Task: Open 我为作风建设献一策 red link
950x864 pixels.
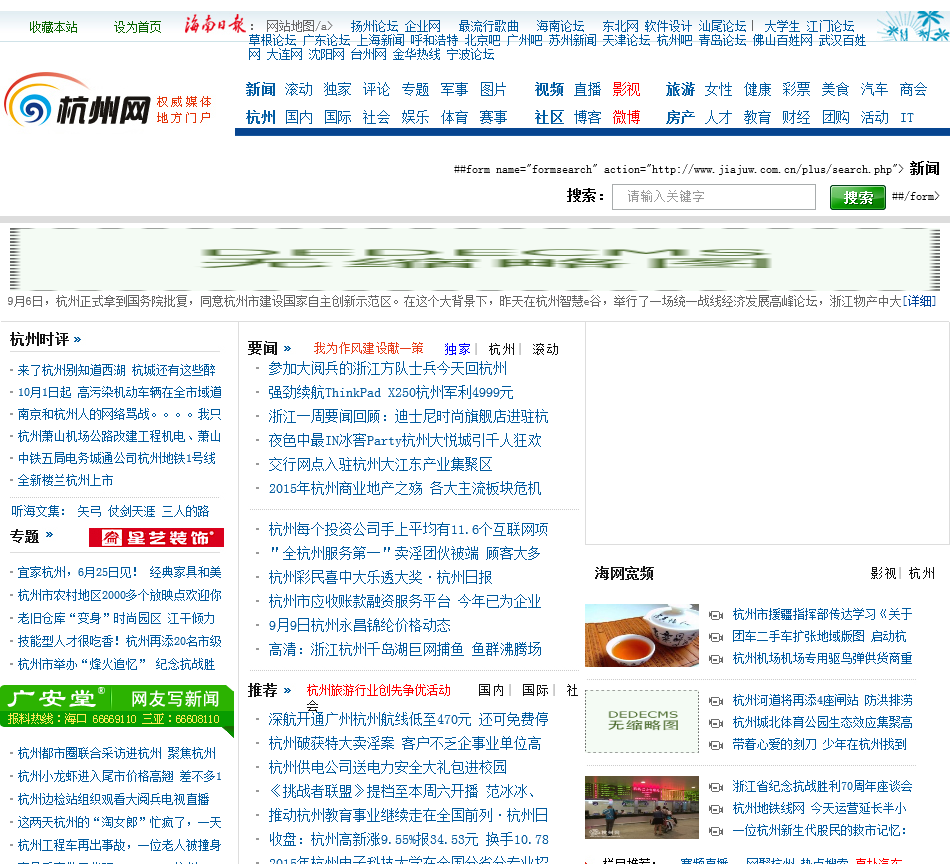Action: click(368, 348)
